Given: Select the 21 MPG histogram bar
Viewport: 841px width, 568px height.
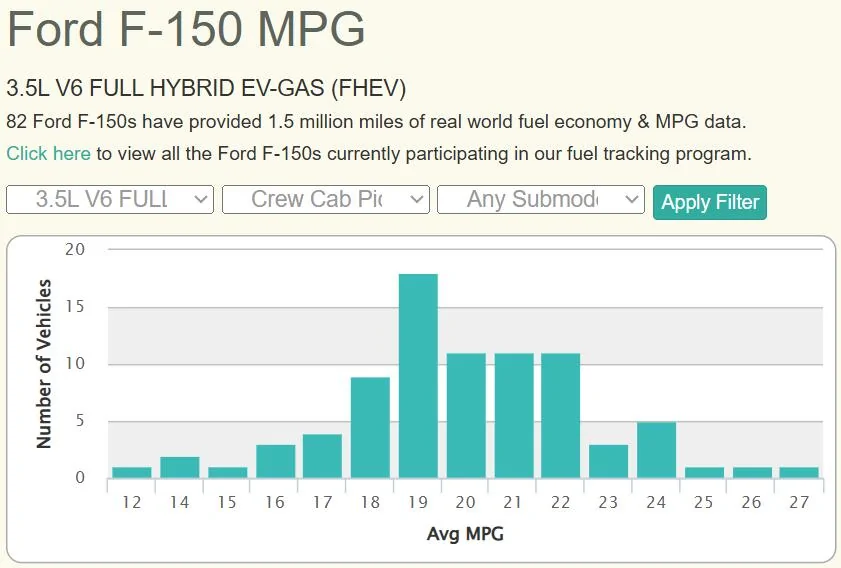Looking at the screenshot, I should (514, 416).
